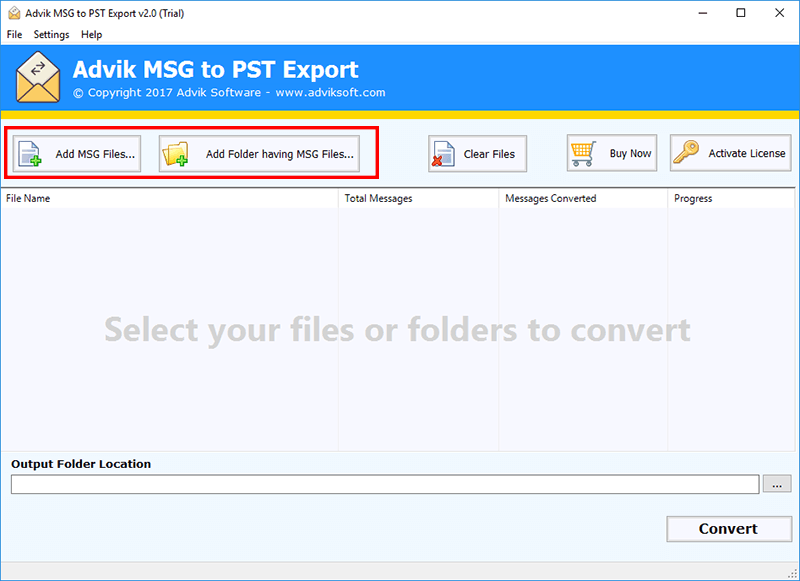The height and width of the screenshot is (581, 800).
Task: Maximize the Advik MSG to PST window
Action: 741,13
